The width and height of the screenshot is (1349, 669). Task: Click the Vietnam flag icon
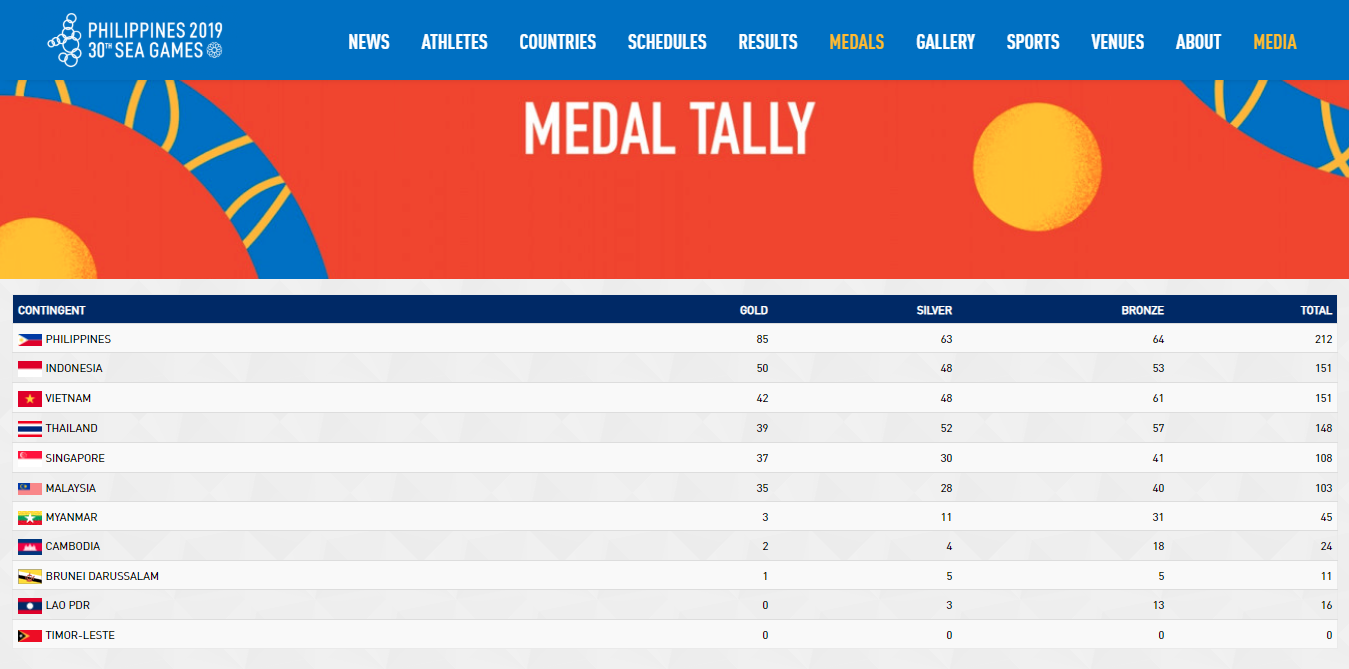pos(30,398)
